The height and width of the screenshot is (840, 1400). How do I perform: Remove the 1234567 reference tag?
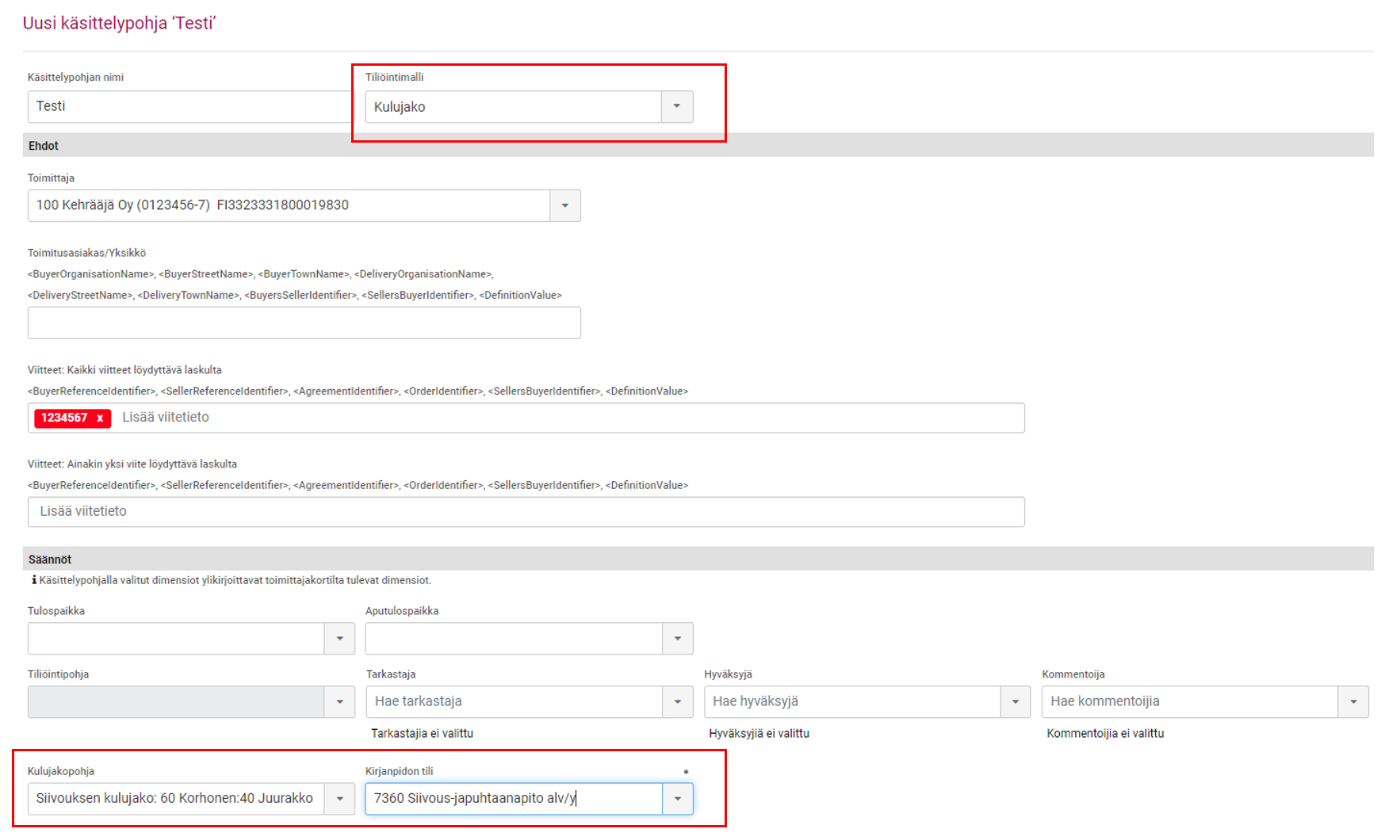coord(100,418)
